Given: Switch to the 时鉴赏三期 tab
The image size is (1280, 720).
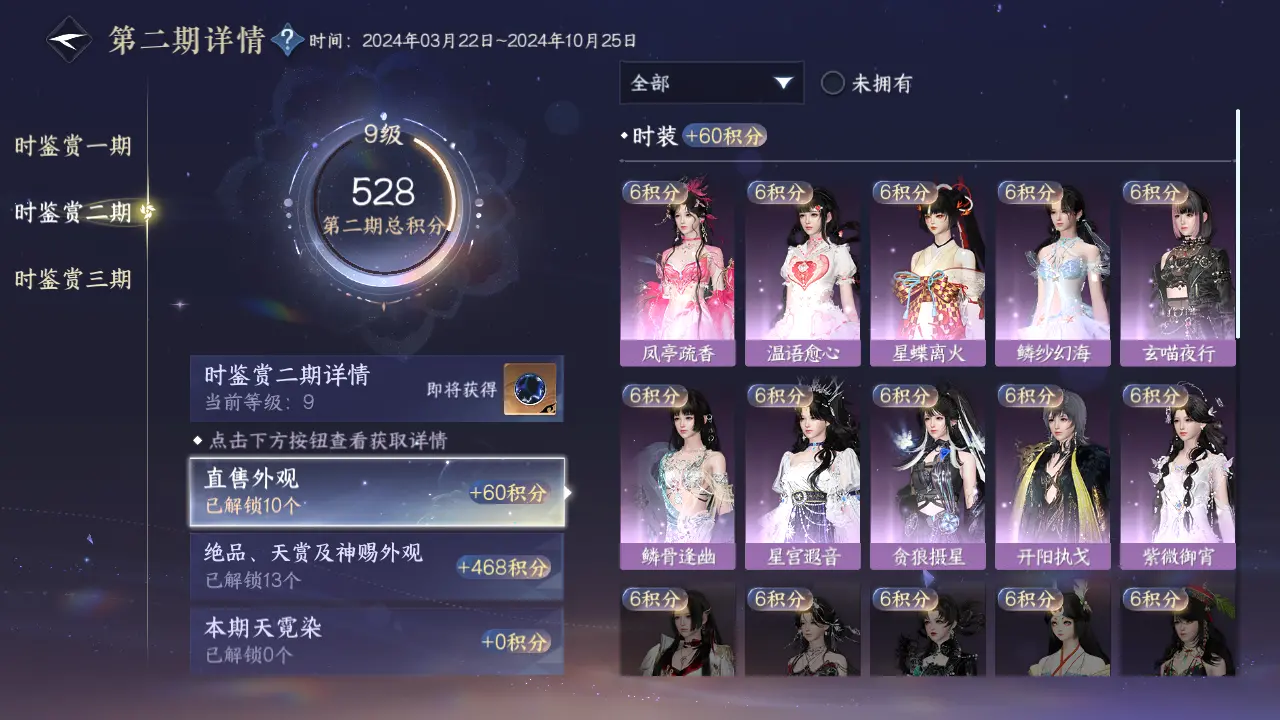Looking at the screenshot, I should (73, 279).
